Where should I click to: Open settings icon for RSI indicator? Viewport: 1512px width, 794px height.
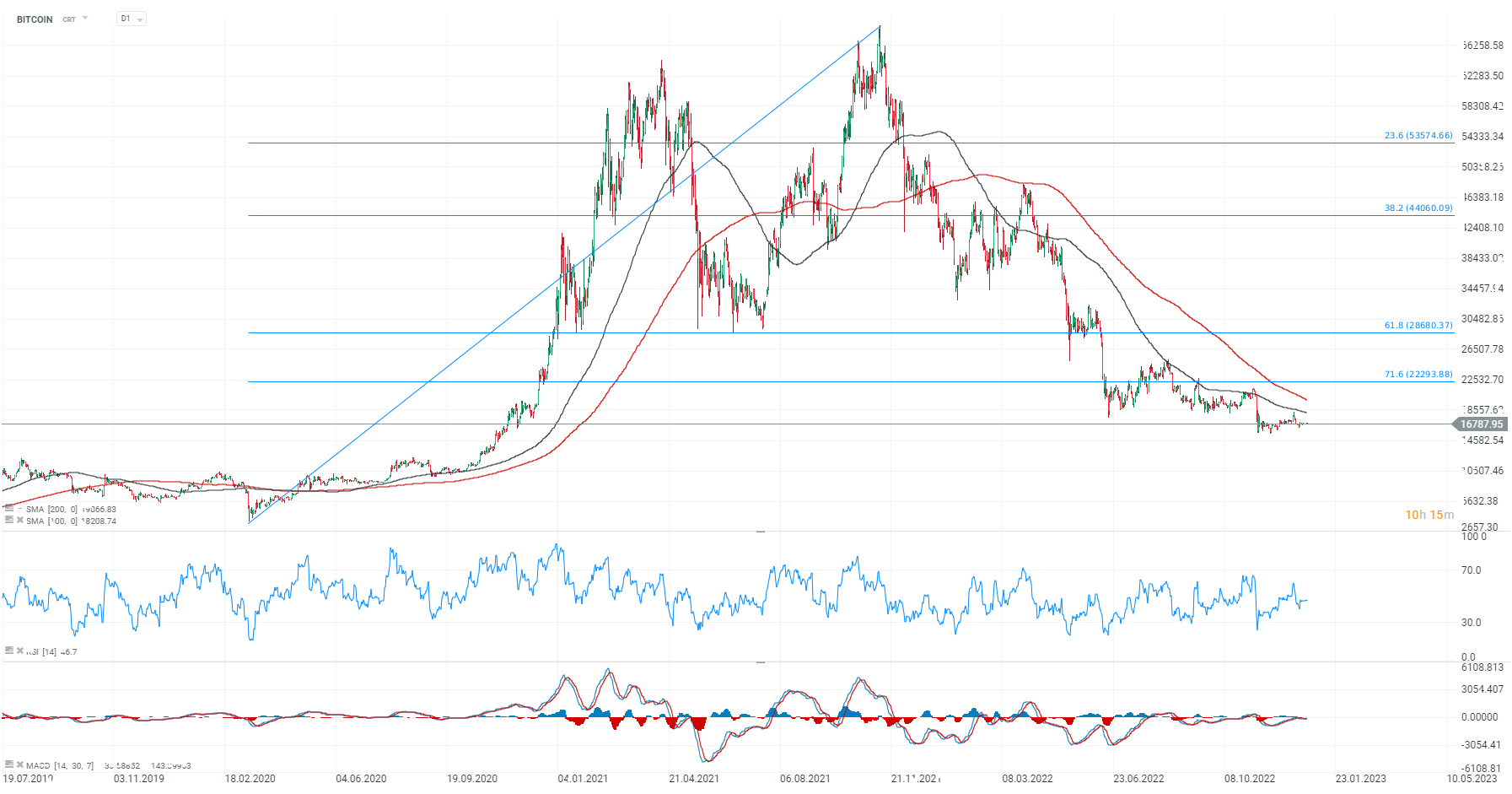tap(9, 651)
